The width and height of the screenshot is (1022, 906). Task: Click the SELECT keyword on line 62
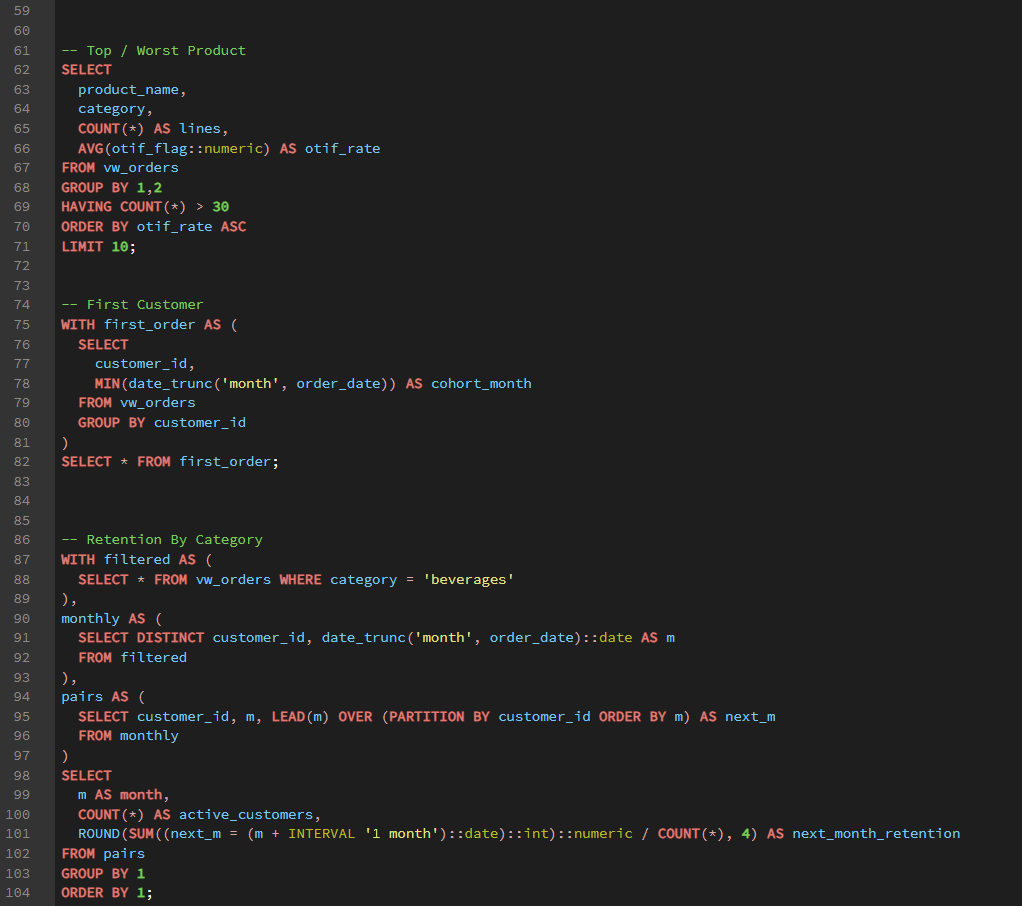pos(85,69)
